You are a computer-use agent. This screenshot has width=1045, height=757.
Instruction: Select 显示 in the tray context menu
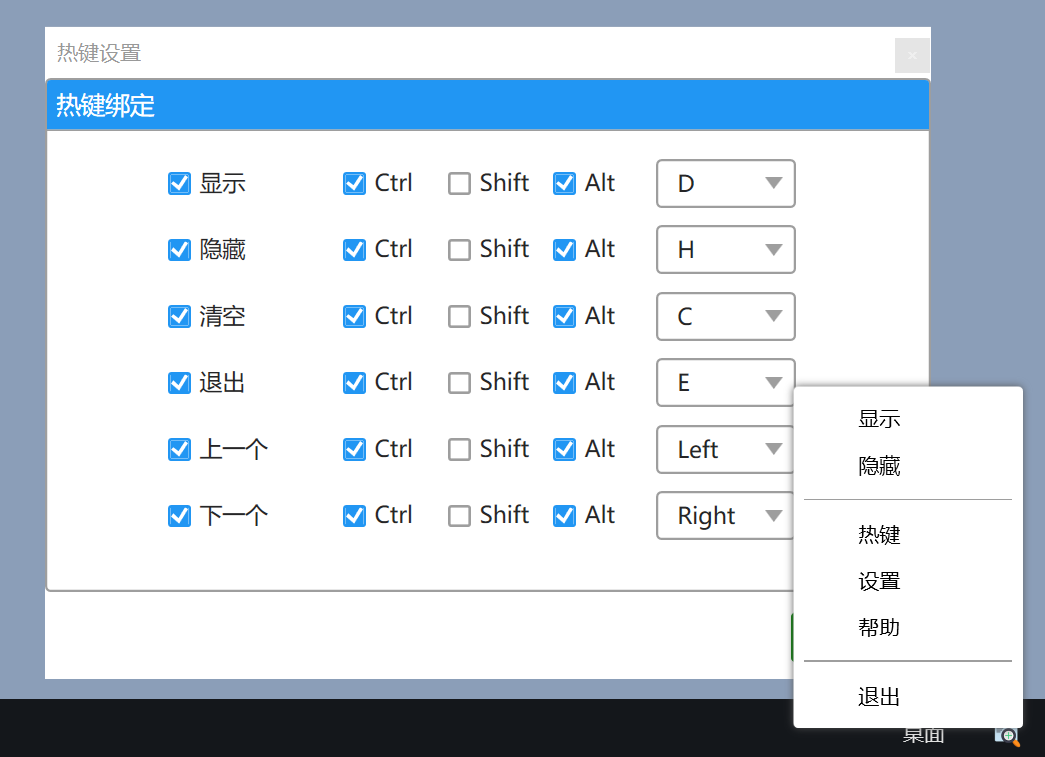pos(879,420)
